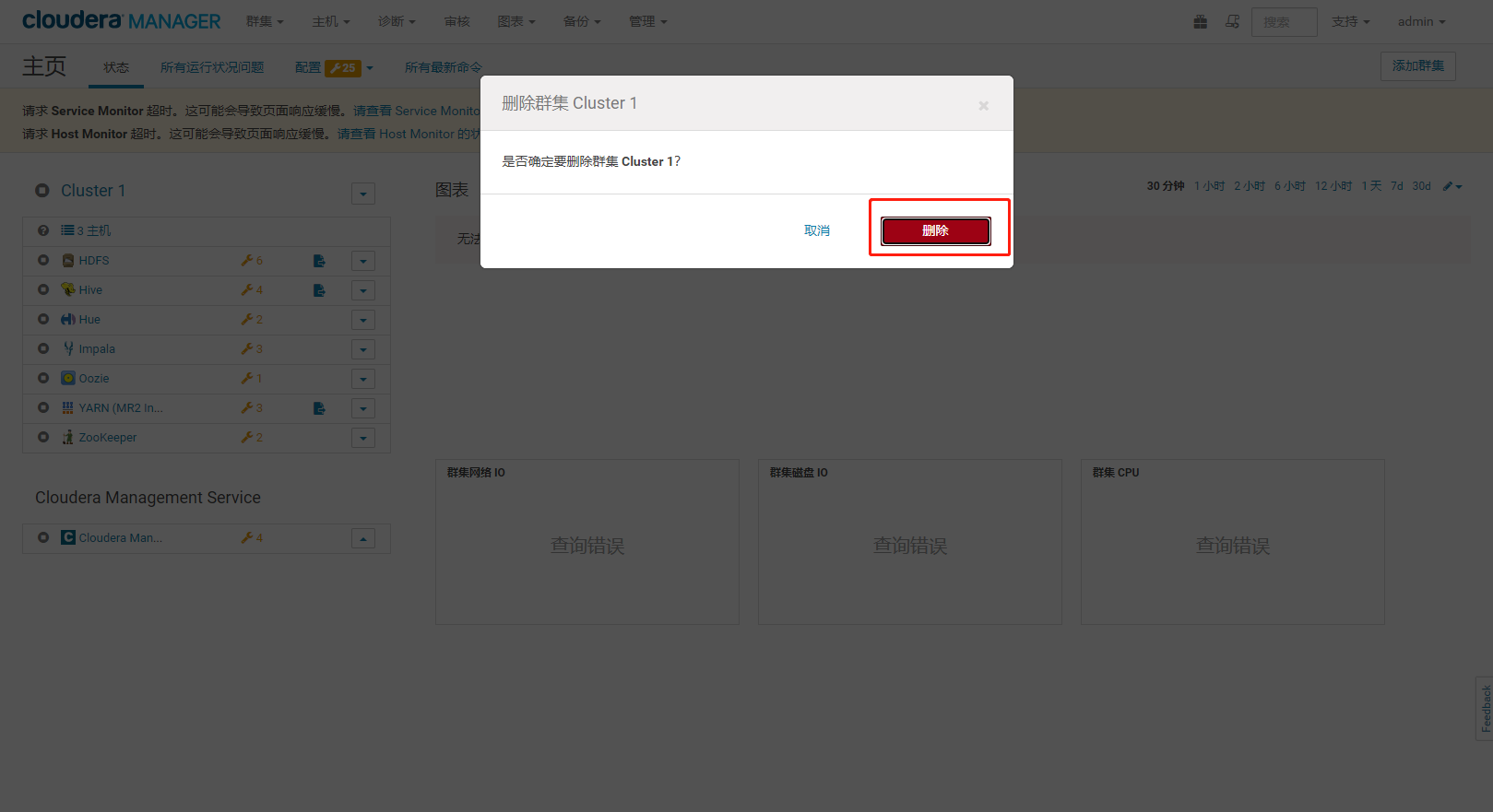
Task: Open the Feedback side tab
Action: [x=1485, y=708]
